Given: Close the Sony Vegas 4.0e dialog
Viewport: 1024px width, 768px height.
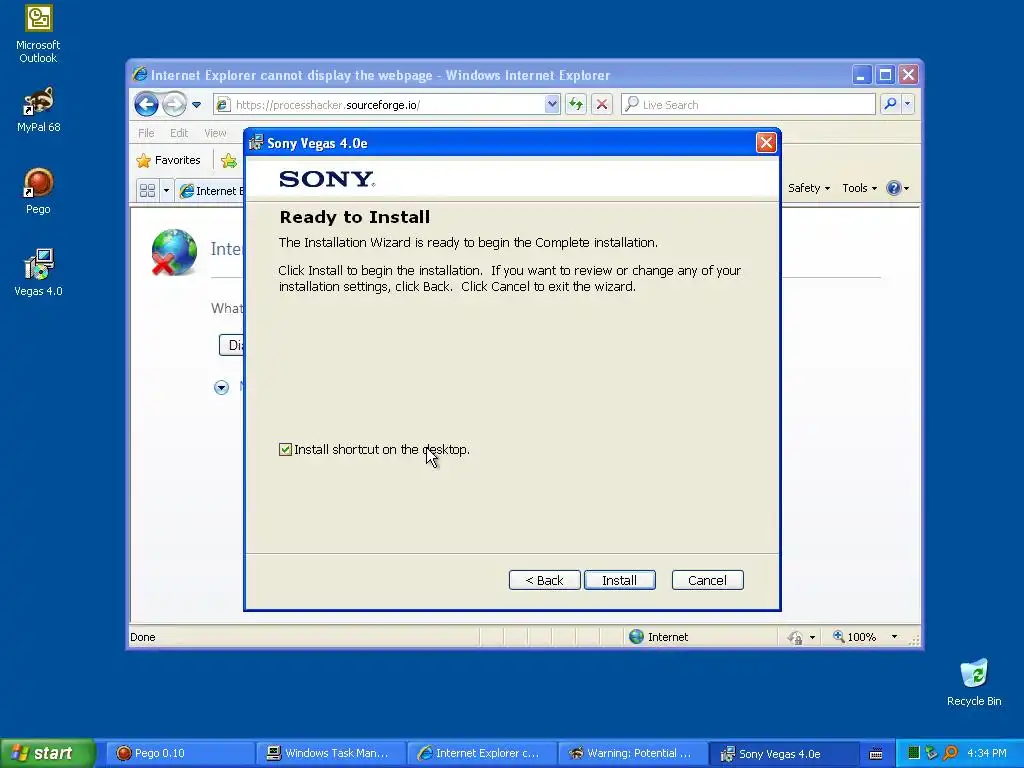Looking at the screenshot, I should pos(766,142).
